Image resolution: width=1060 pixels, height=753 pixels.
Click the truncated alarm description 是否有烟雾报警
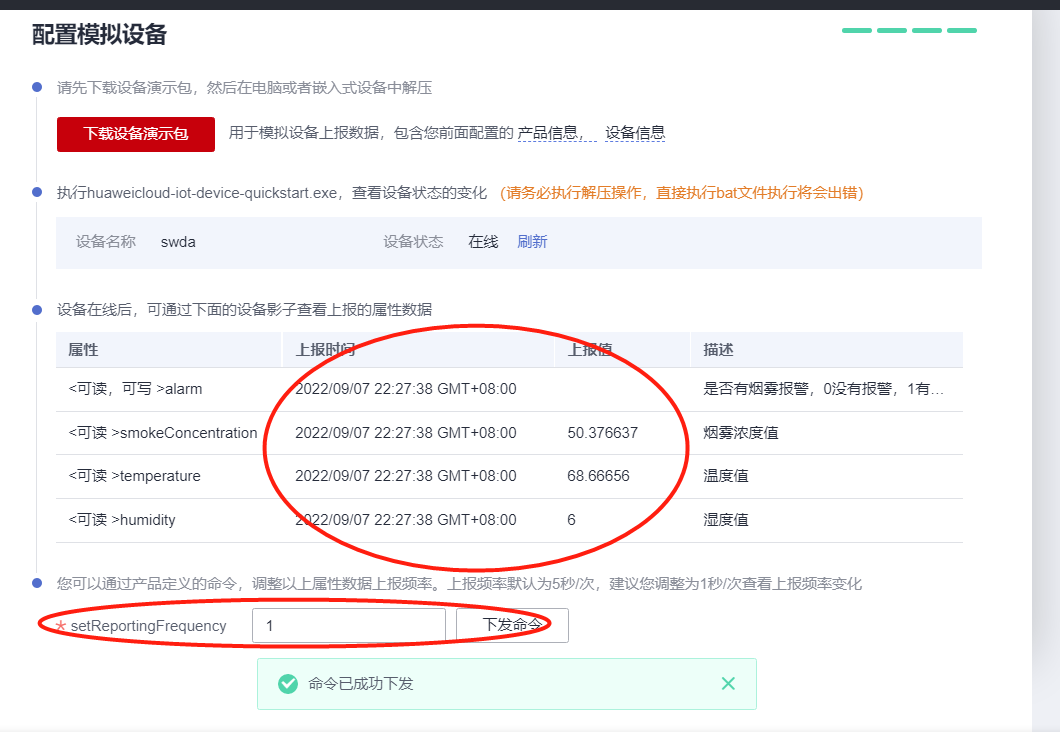(x=823, y=389)
